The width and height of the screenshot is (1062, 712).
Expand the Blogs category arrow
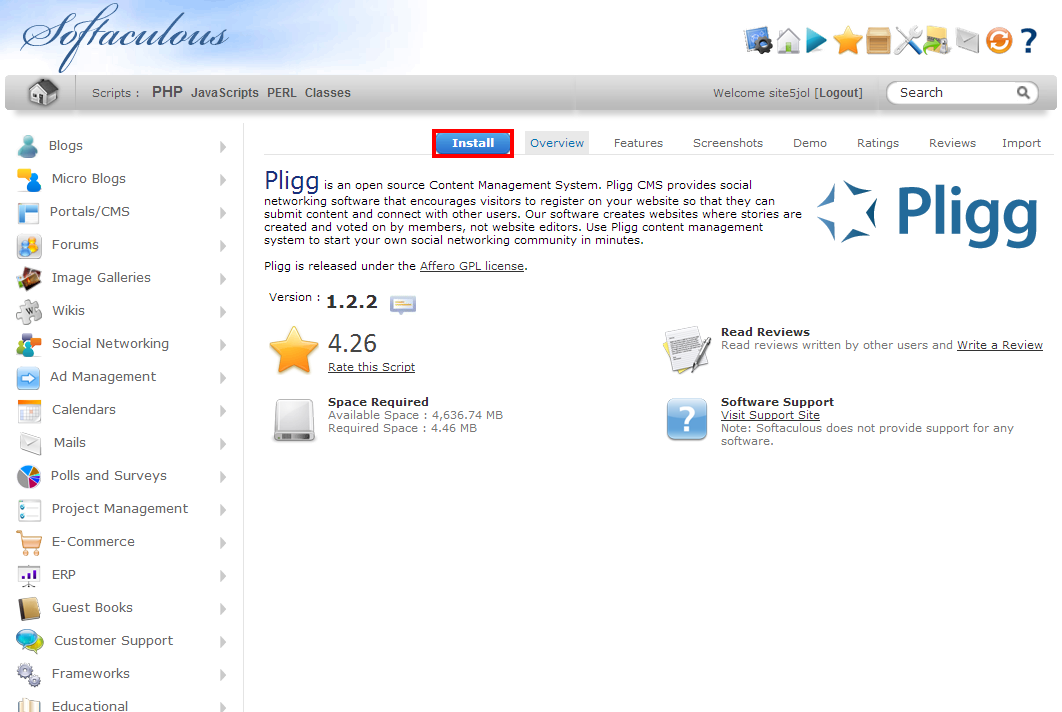coord(223,147)
